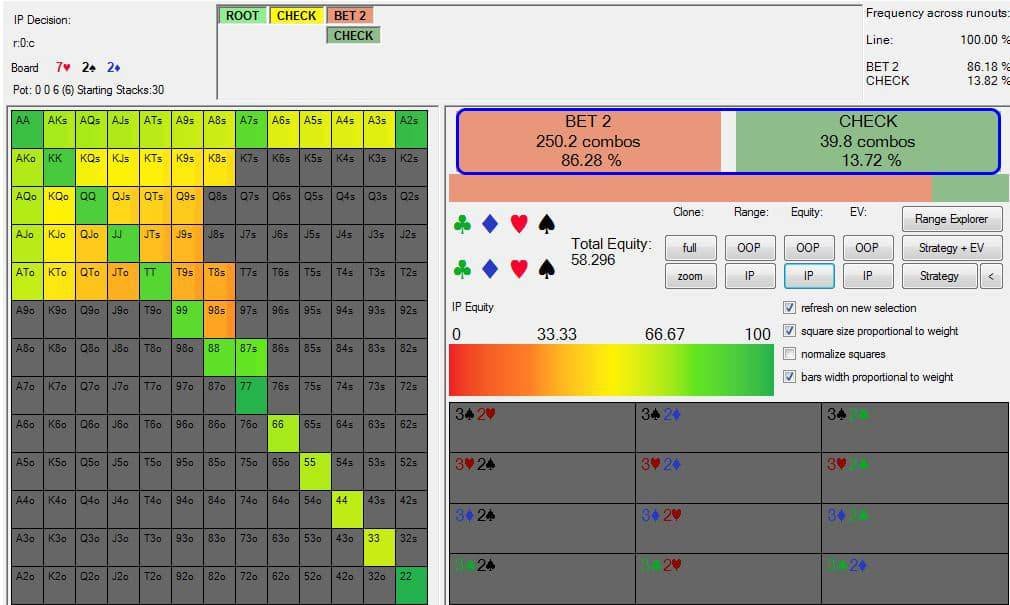
Task: Select the heart icon in the lower suit row
Action: click(518, 269)
